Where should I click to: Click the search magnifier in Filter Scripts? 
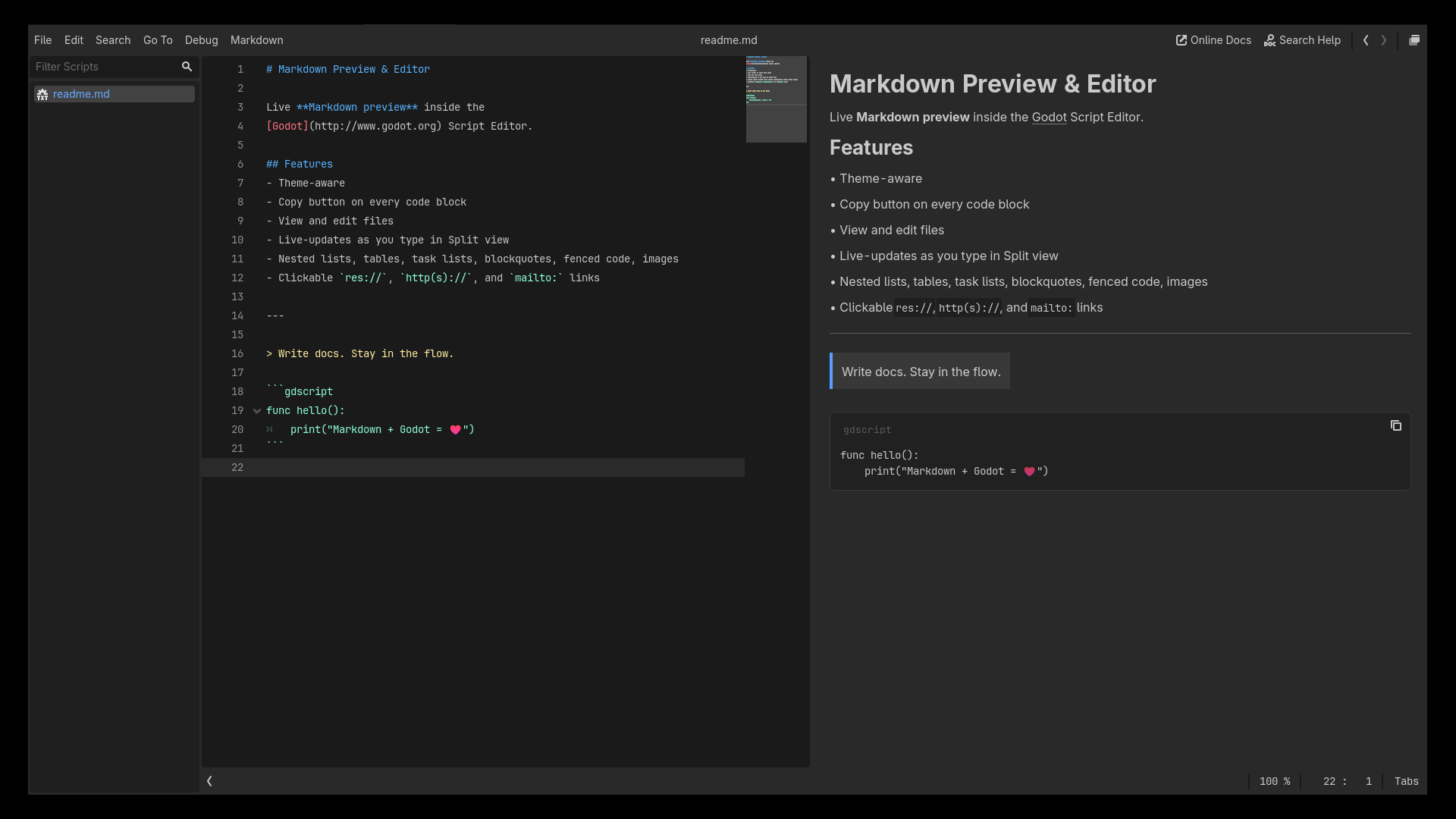click(187, 67)
